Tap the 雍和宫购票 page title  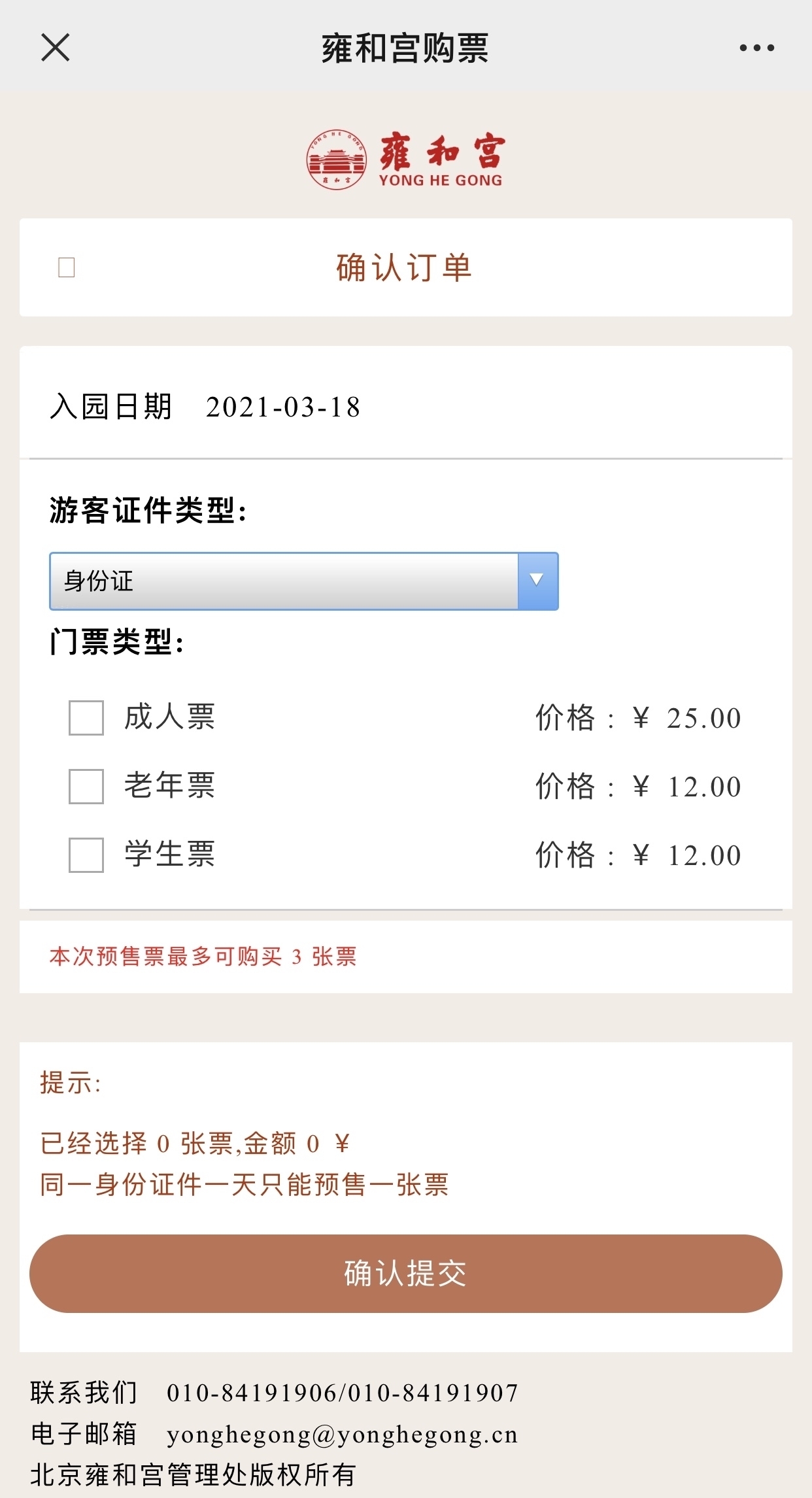click(405, 48)
